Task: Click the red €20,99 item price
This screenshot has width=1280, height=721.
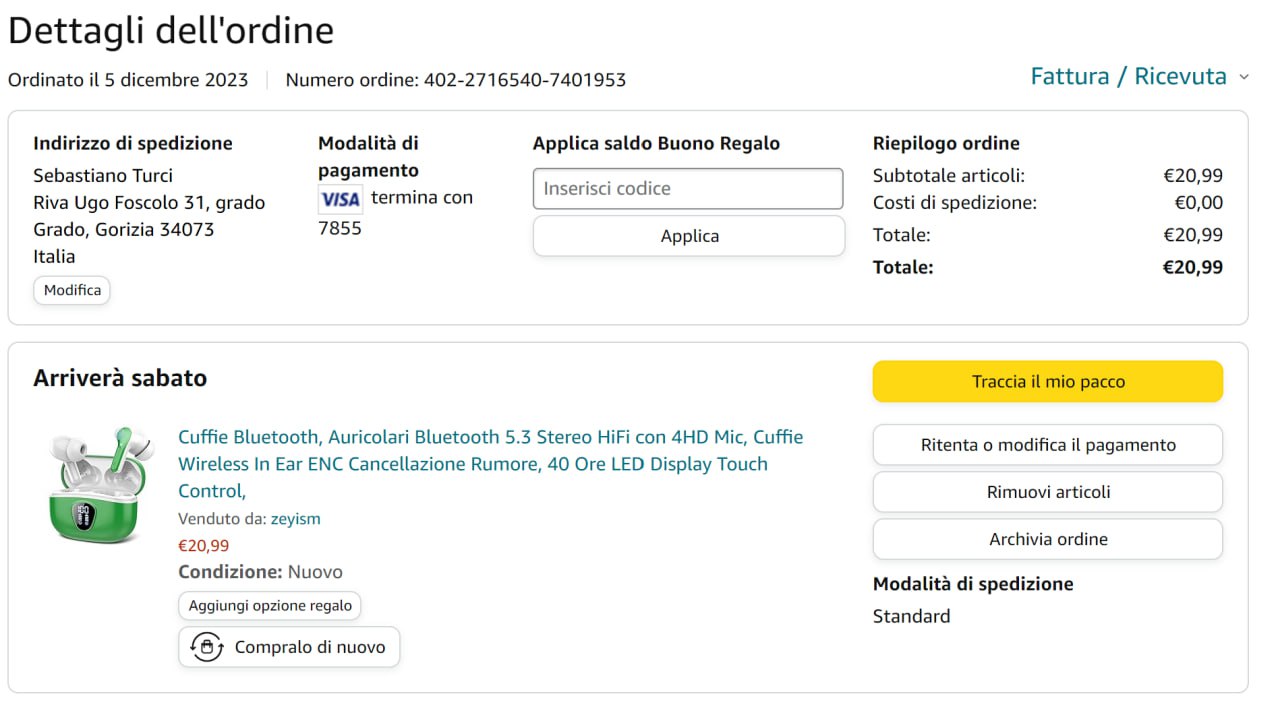Action: [x=203, y=546]
